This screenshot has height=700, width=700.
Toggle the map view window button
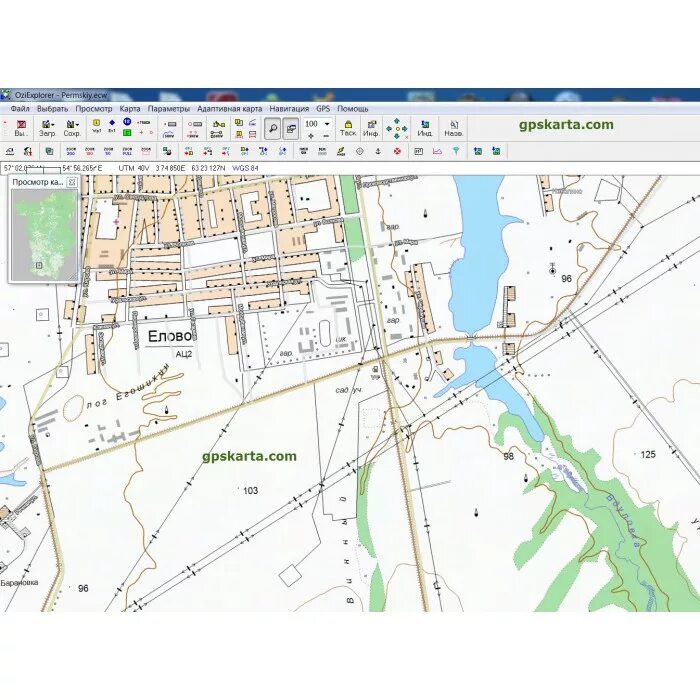click(291, 129)
